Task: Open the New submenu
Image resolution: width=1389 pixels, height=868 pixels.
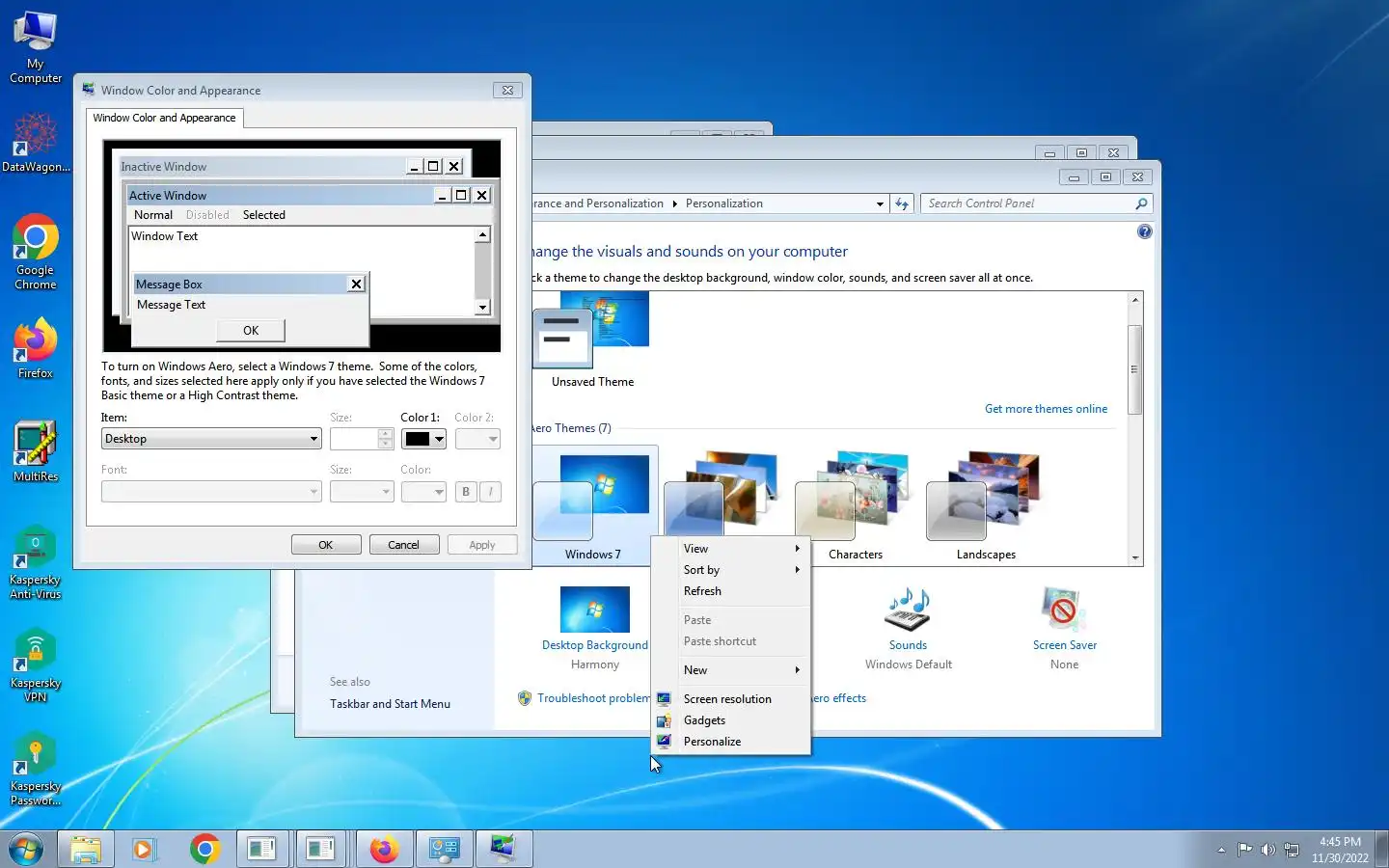Action: pyautogui.click(x=731, y=670)
